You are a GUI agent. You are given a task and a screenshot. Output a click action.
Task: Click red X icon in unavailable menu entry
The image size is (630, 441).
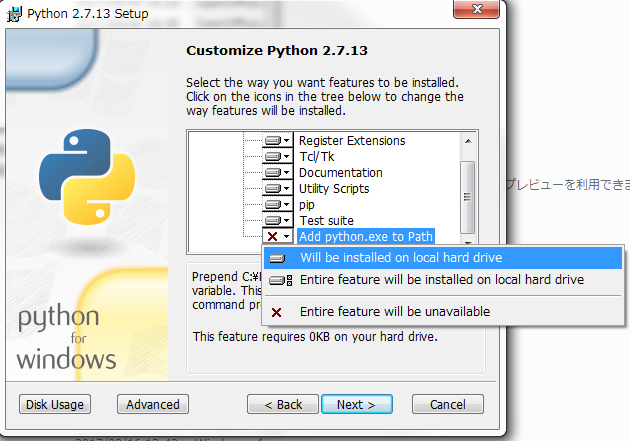[x=276, y=312]
